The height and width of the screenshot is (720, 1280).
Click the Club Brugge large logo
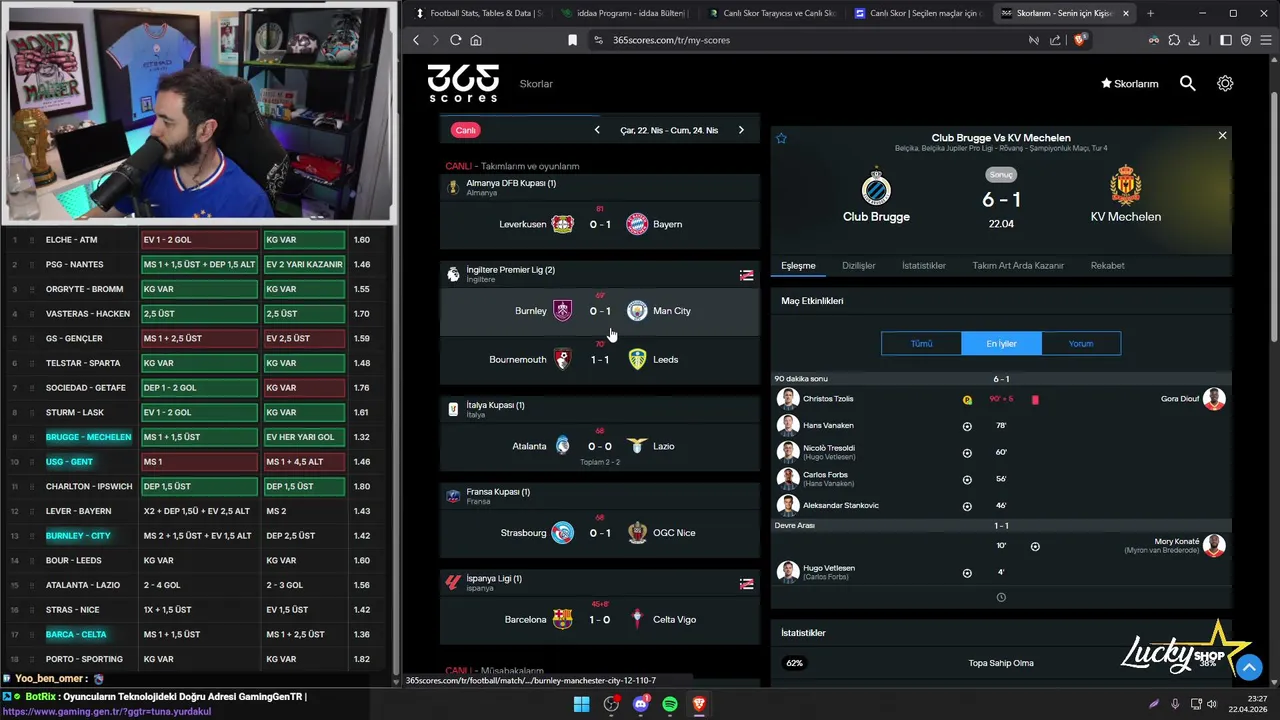876,187
